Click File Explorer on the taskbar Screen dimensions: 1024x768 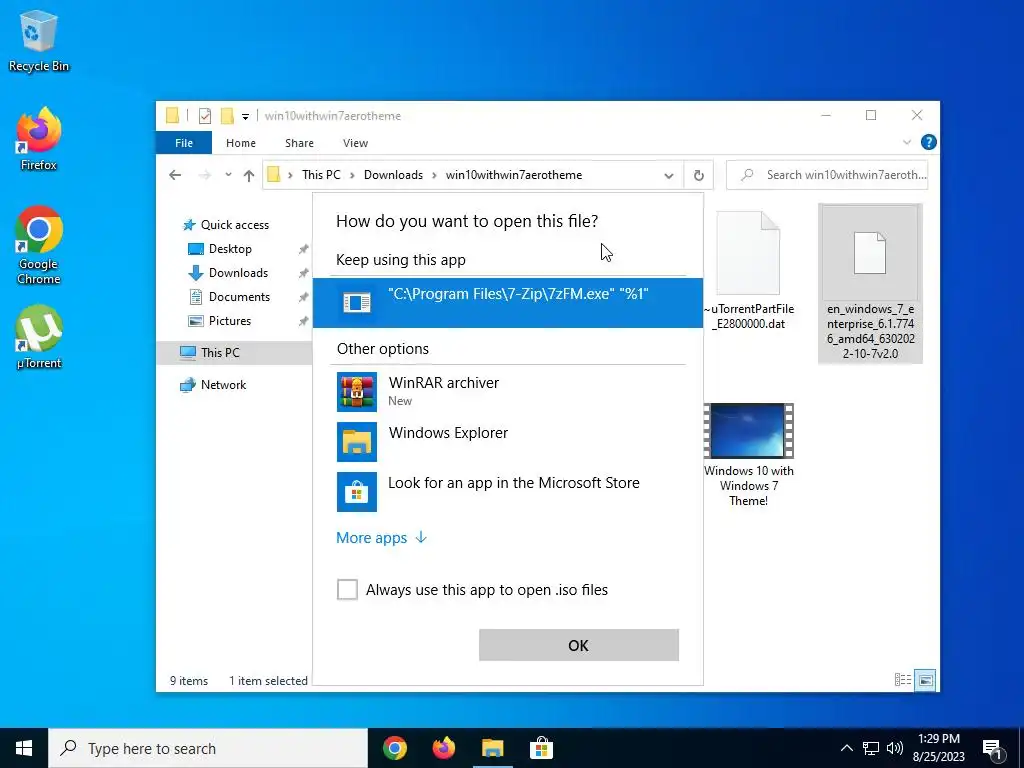click(x=492, y=748)
